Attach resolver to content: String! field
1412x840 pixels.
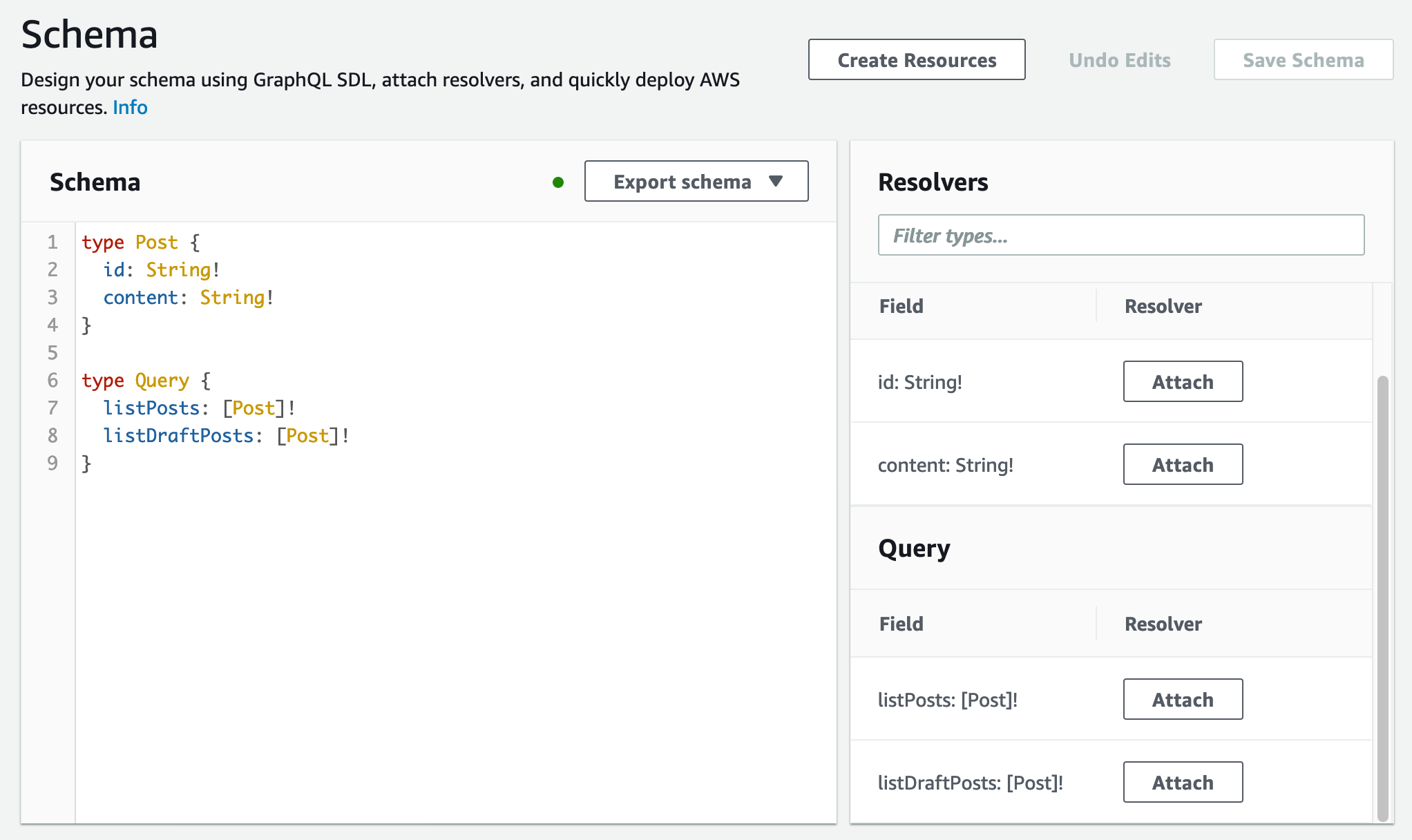[1182, 465]
